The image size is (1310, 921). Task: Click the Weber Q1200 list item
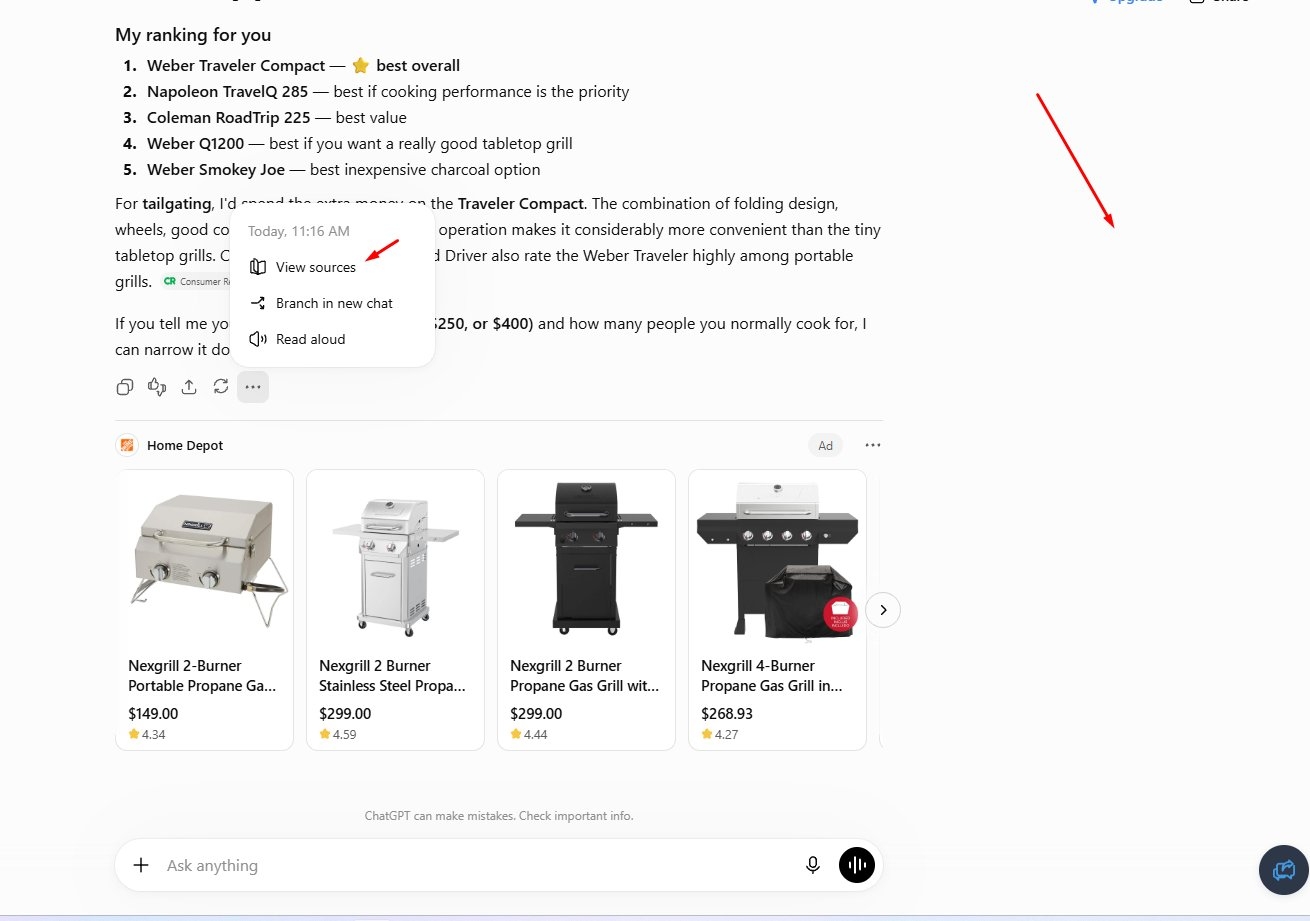[360, 144]
